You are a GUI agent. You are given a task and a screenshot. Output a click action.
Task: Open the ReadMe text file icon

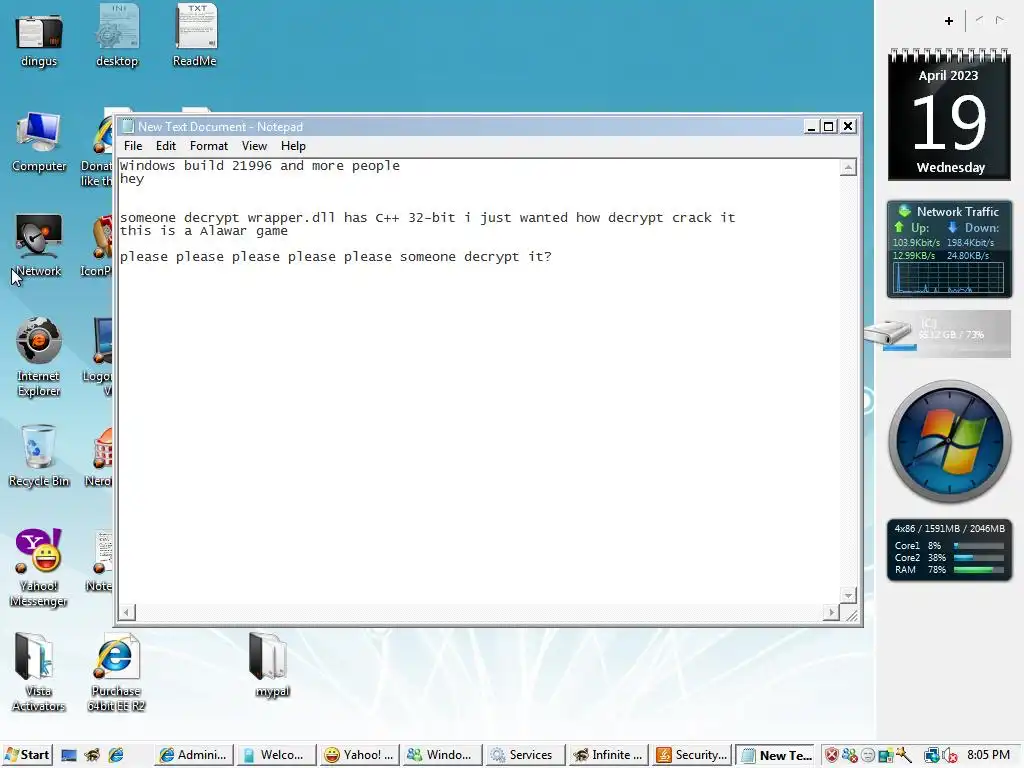195,36
